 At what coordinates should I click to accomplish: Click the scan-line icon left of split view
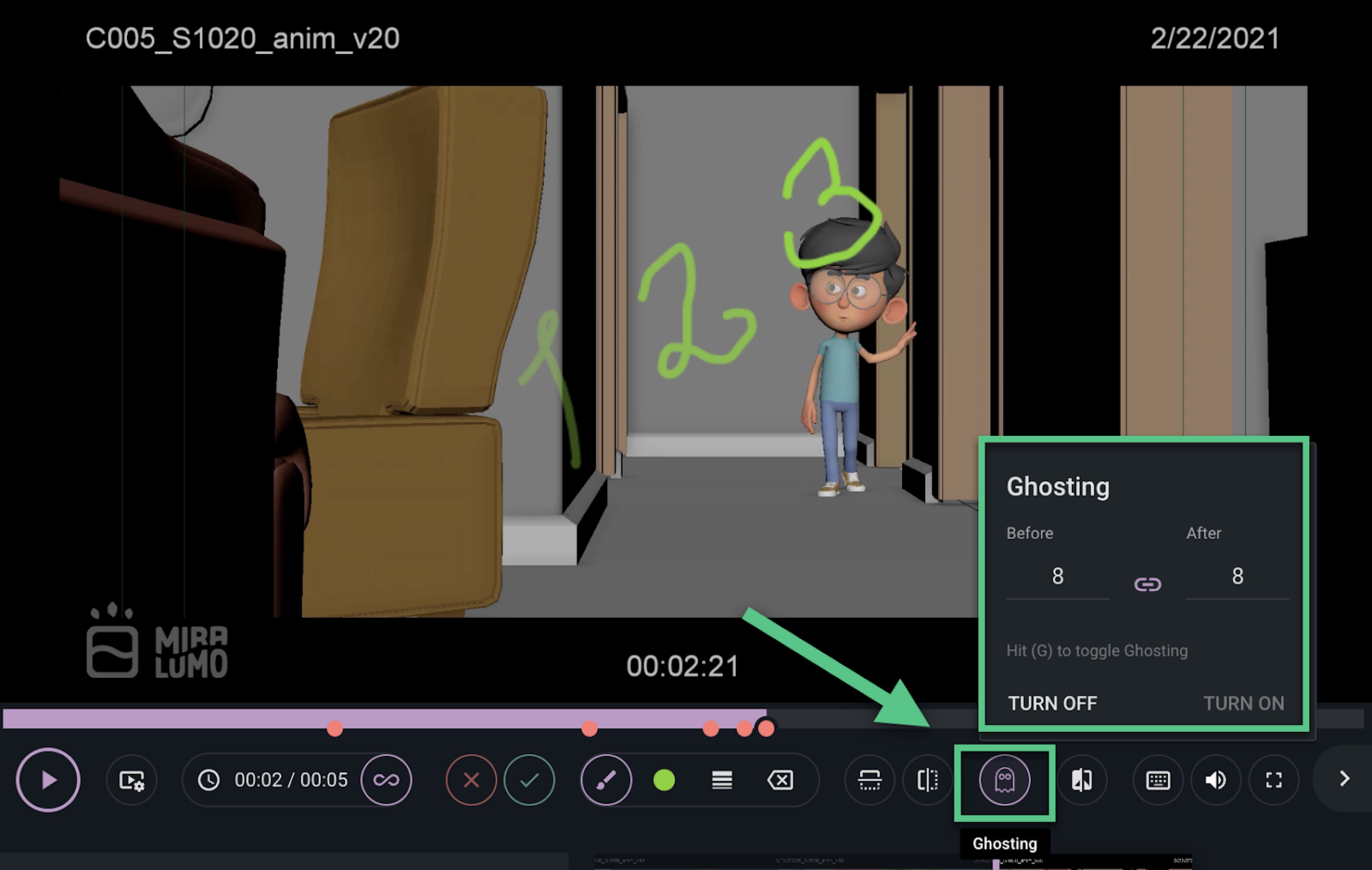[x=870, y=780]
